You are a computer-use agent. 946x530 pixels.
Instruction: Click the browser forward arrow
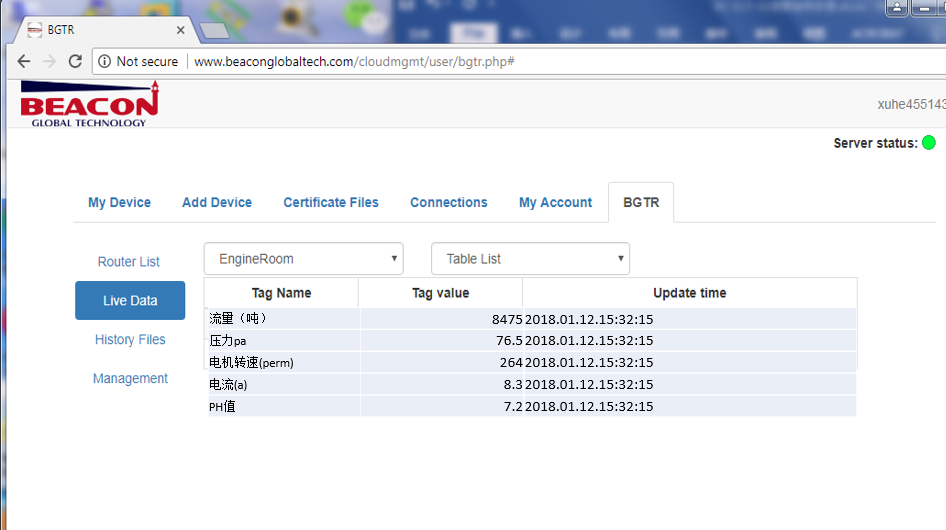49,61
